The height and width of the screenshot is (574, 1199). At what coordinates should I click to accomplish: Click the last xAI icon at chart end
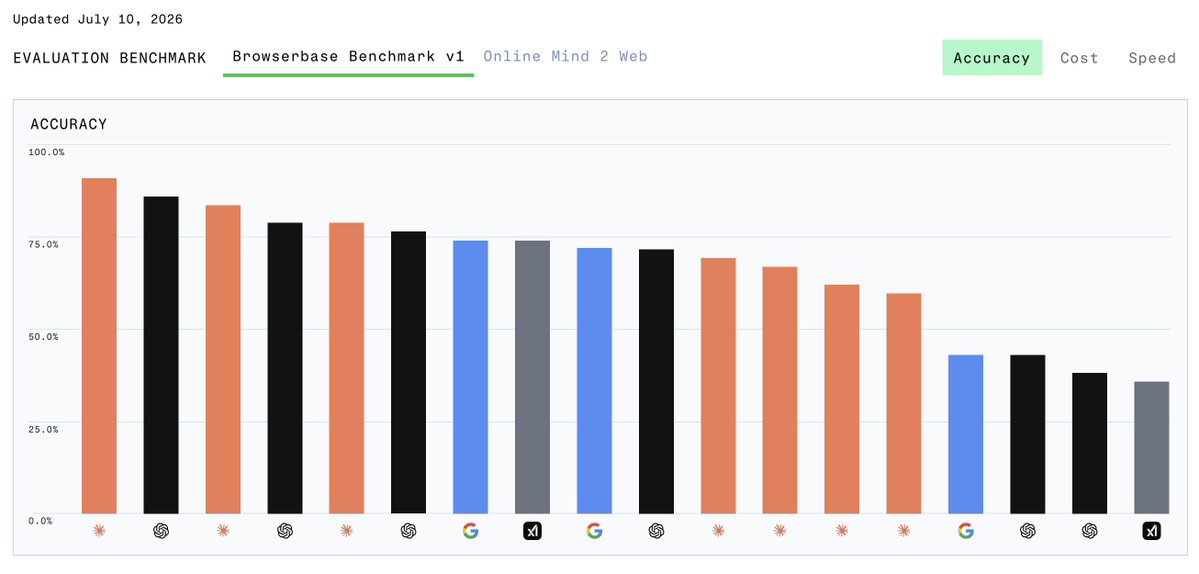click(1152, 530)
